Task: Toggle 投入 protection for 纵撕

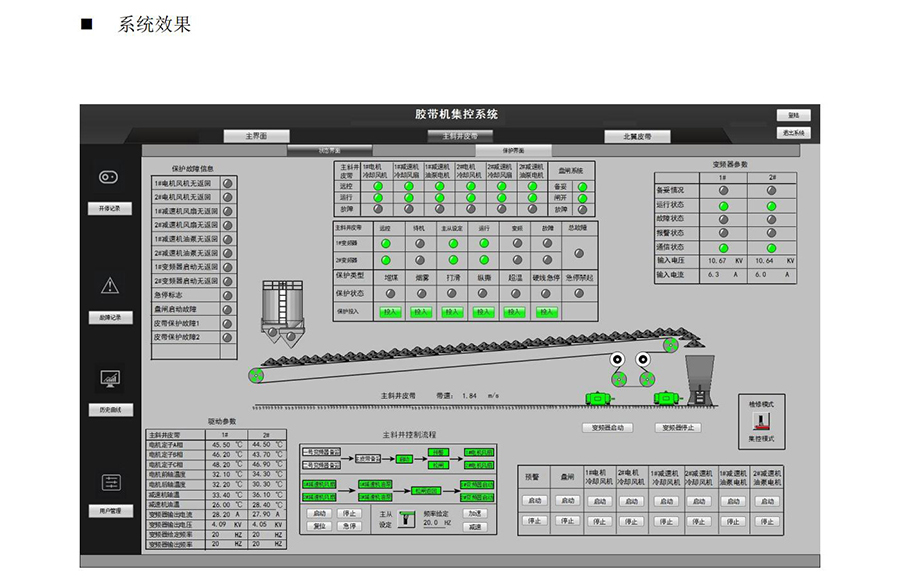Action: (x=483, y=312)
